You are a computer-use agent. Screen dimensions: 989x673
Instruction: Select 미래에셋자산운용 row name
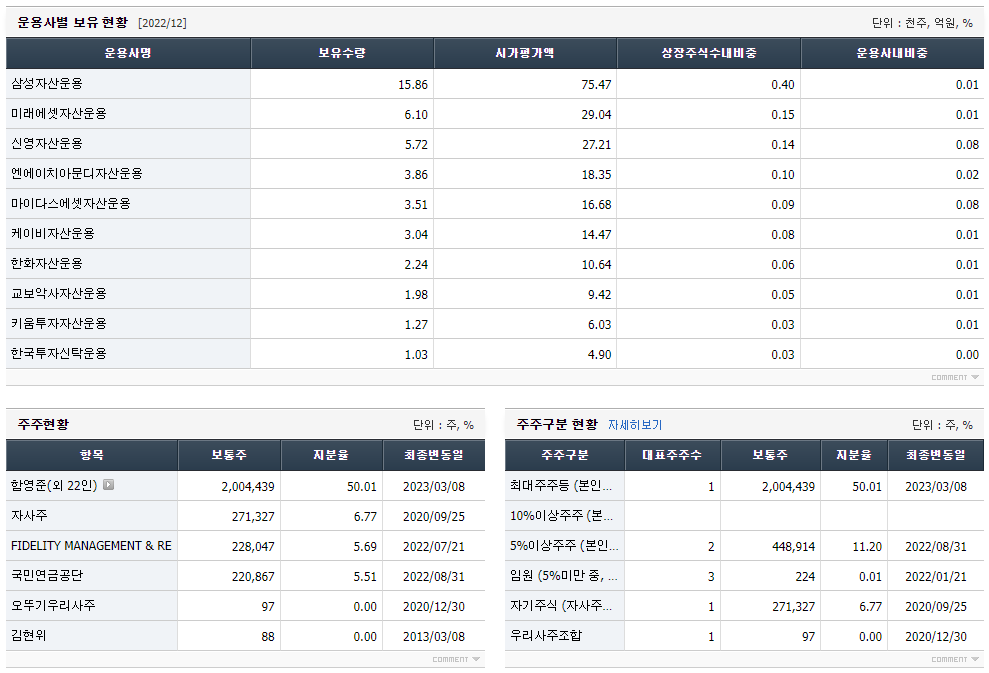[59, 114]
